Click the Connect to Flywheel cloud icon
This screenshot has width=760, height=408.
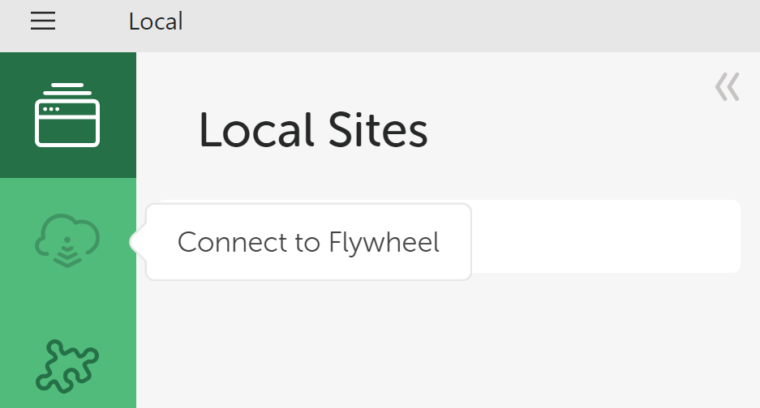coord(67,241)
